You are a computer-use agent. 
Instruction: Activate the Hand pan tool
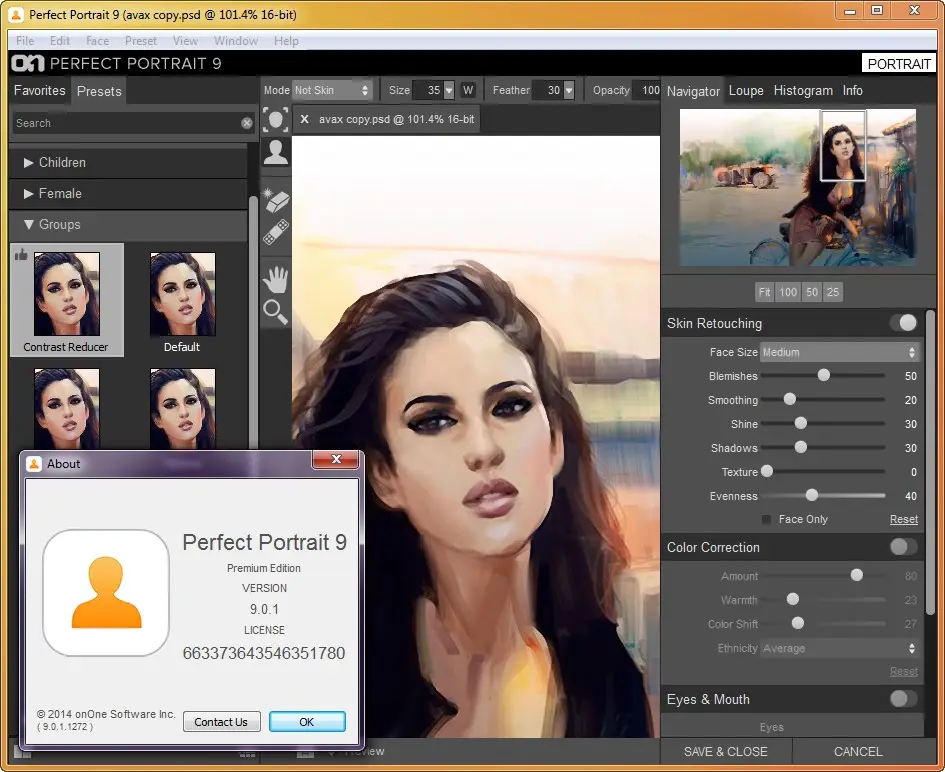[x=276, y=280]
